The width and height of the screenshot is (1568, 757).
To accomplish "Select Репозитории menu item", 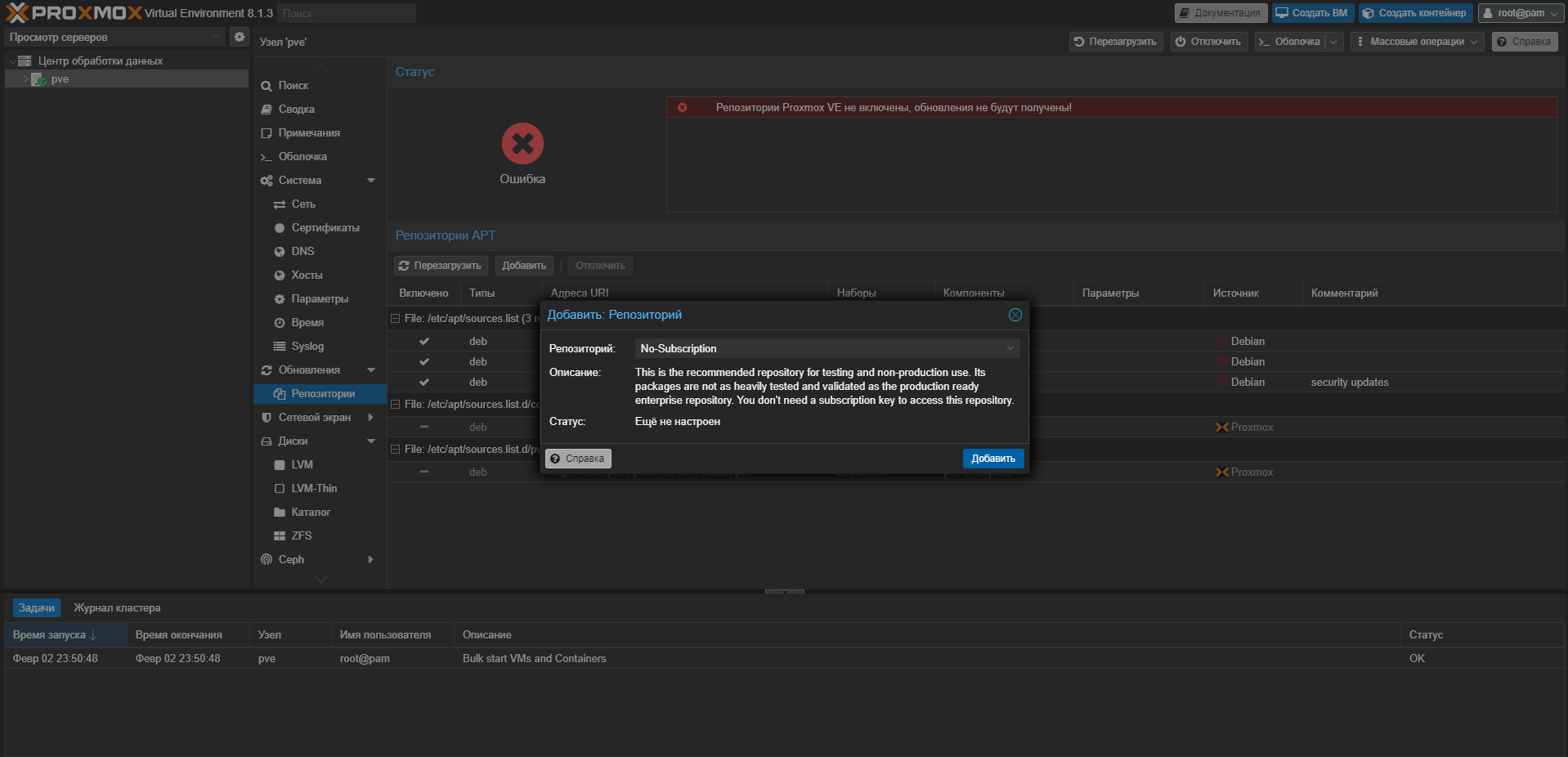I will pos(320,393).
